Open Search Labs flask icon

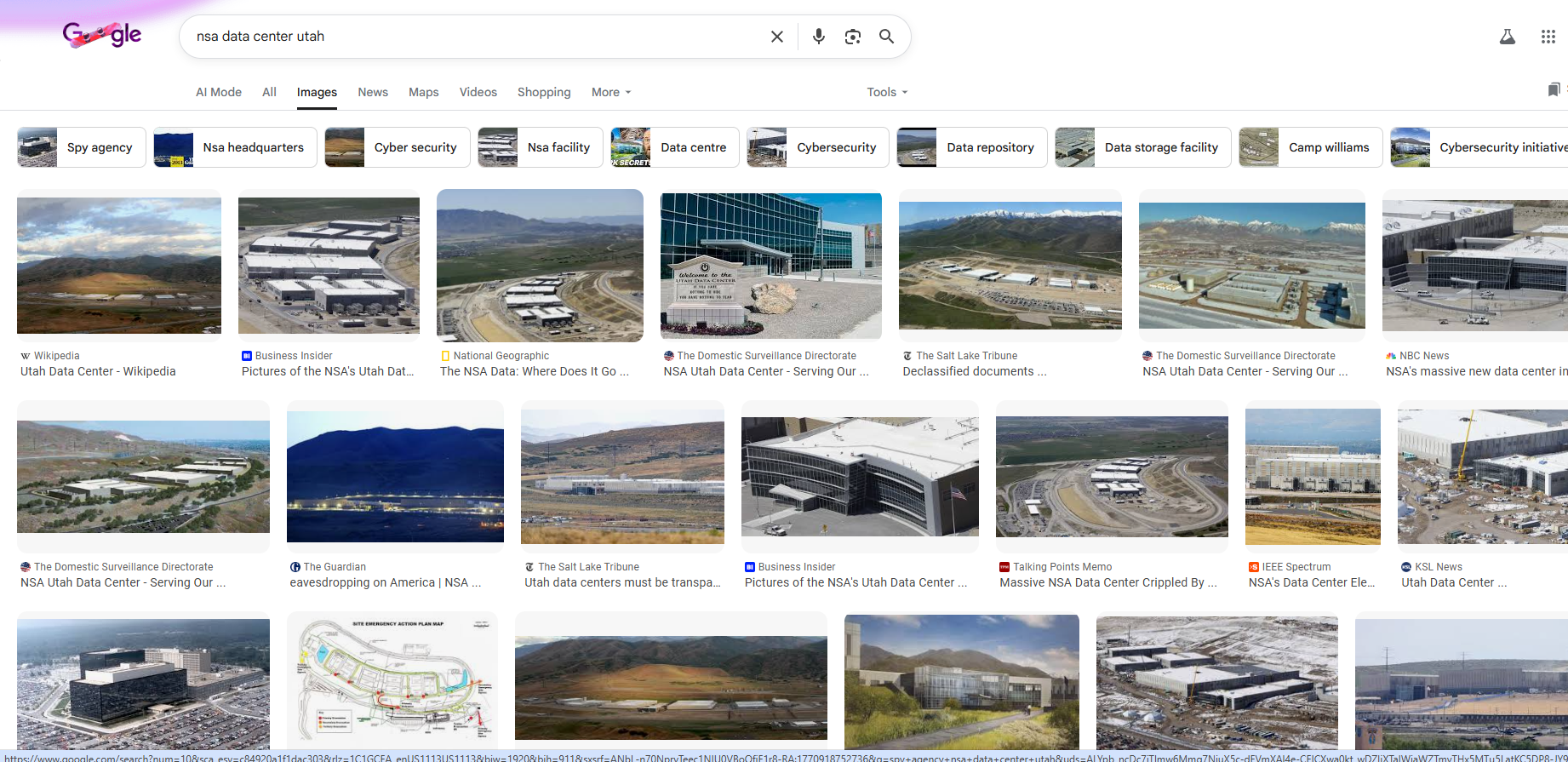1508,37
